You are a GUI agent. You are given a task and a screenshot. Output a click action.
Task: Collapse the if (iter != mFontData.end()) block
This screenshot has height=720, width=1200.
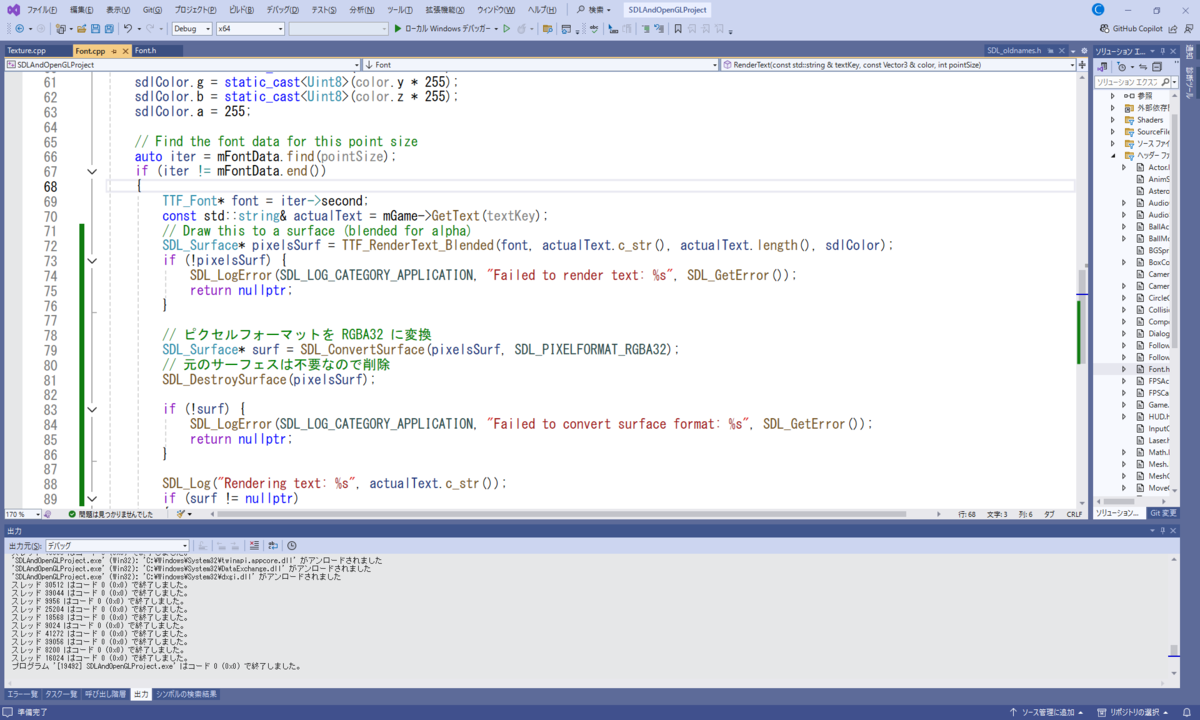coord(92,172)
